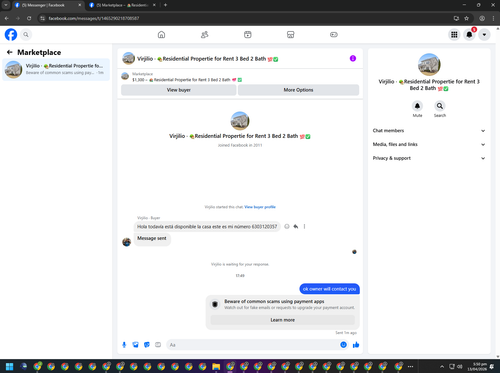Open more options for the Hola todavía message

[x=304, y=226]
